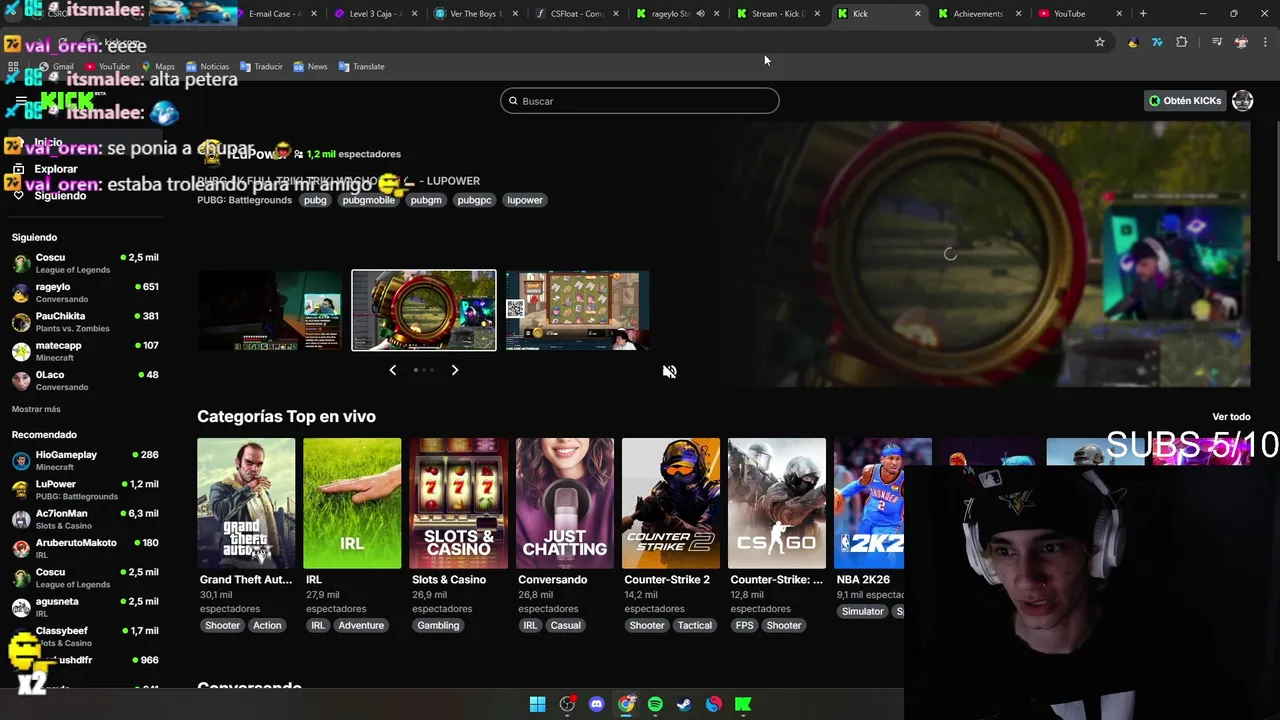Click Gambling tag under Slots & Casino
1280x720 pixels.
pos(438,626)
